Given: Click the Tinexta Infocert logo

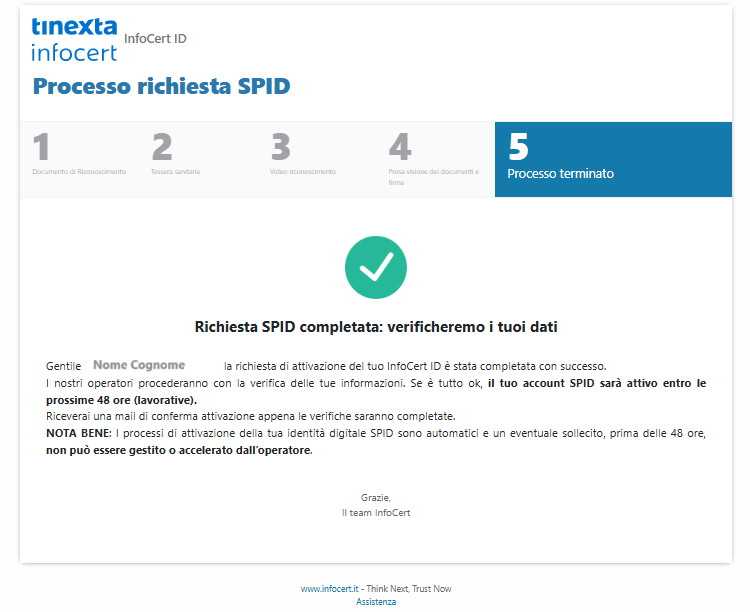Looking at the screenshot, I should (74, 39).
